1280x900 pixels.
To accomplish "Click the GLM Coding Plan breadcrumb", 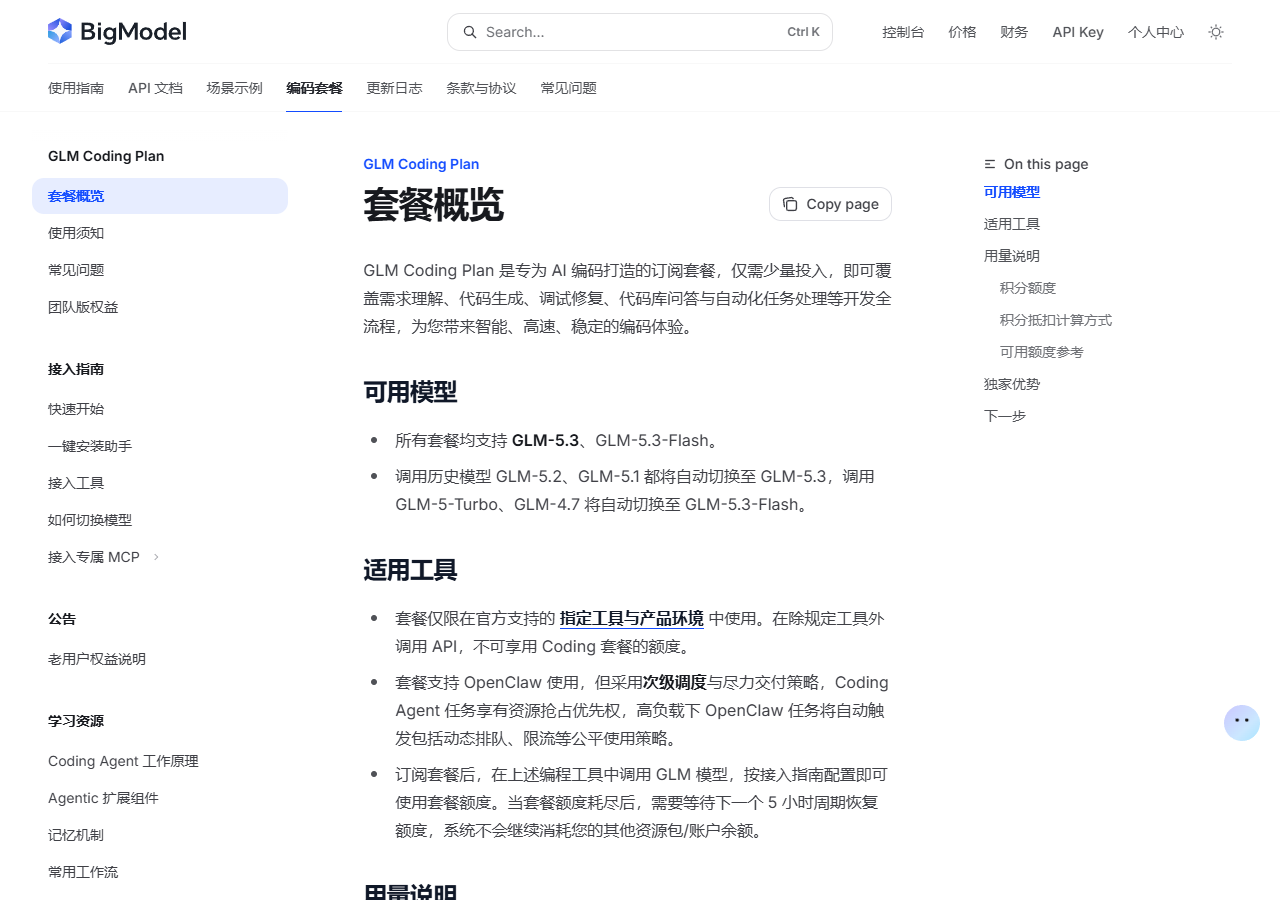I will [421, 164].
